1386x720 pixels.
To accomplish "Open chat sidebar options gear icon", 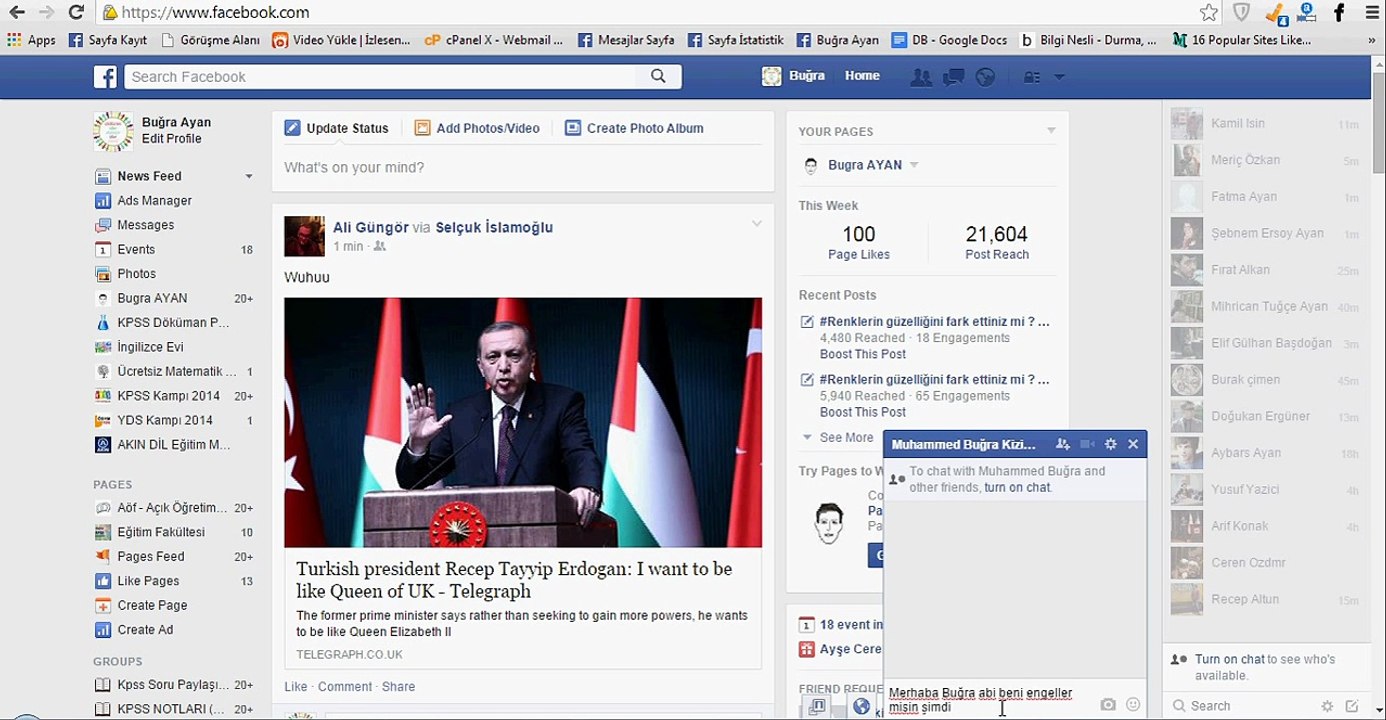I will (x=1327, y=706).
